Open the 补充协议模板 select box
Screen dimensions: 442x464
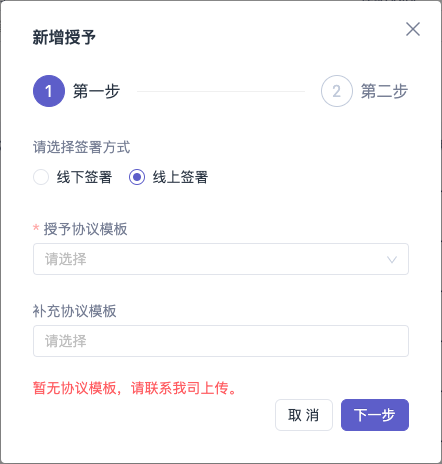pos(221,341)
